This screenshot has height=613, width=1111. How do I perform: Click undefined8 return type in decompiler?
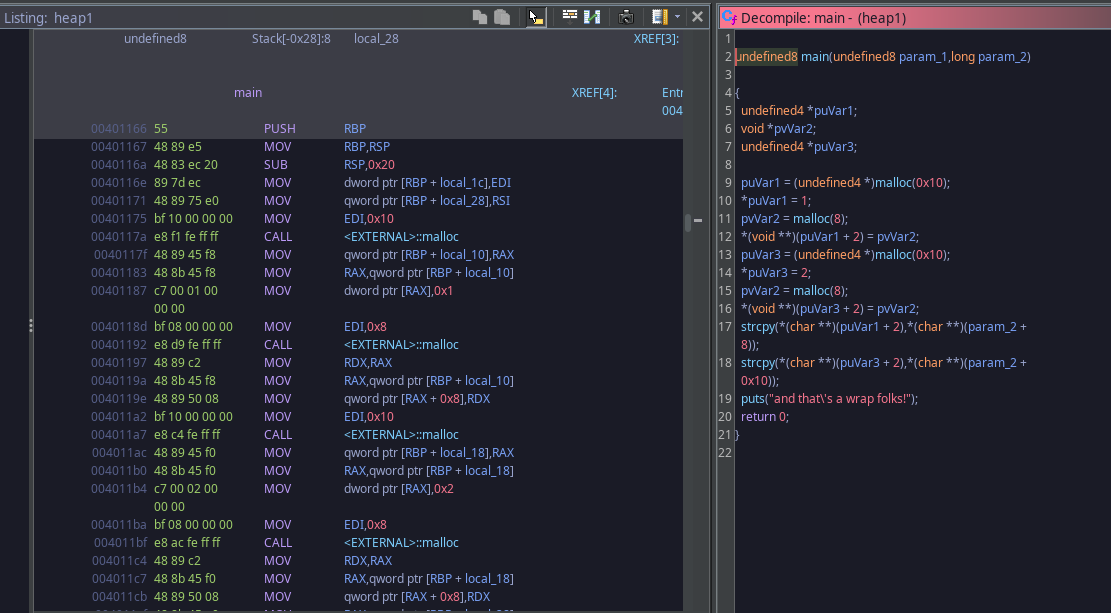767,57
